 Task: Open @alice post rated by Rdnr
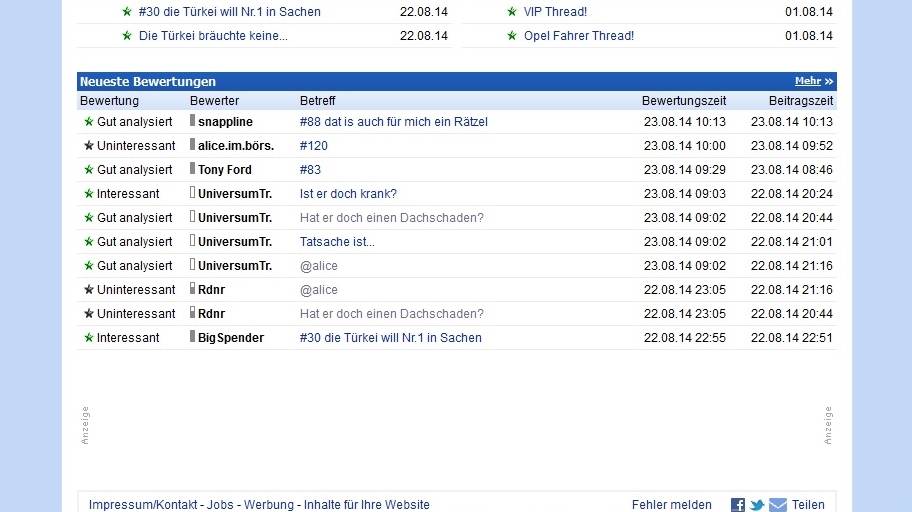click(x=319, y=290)
